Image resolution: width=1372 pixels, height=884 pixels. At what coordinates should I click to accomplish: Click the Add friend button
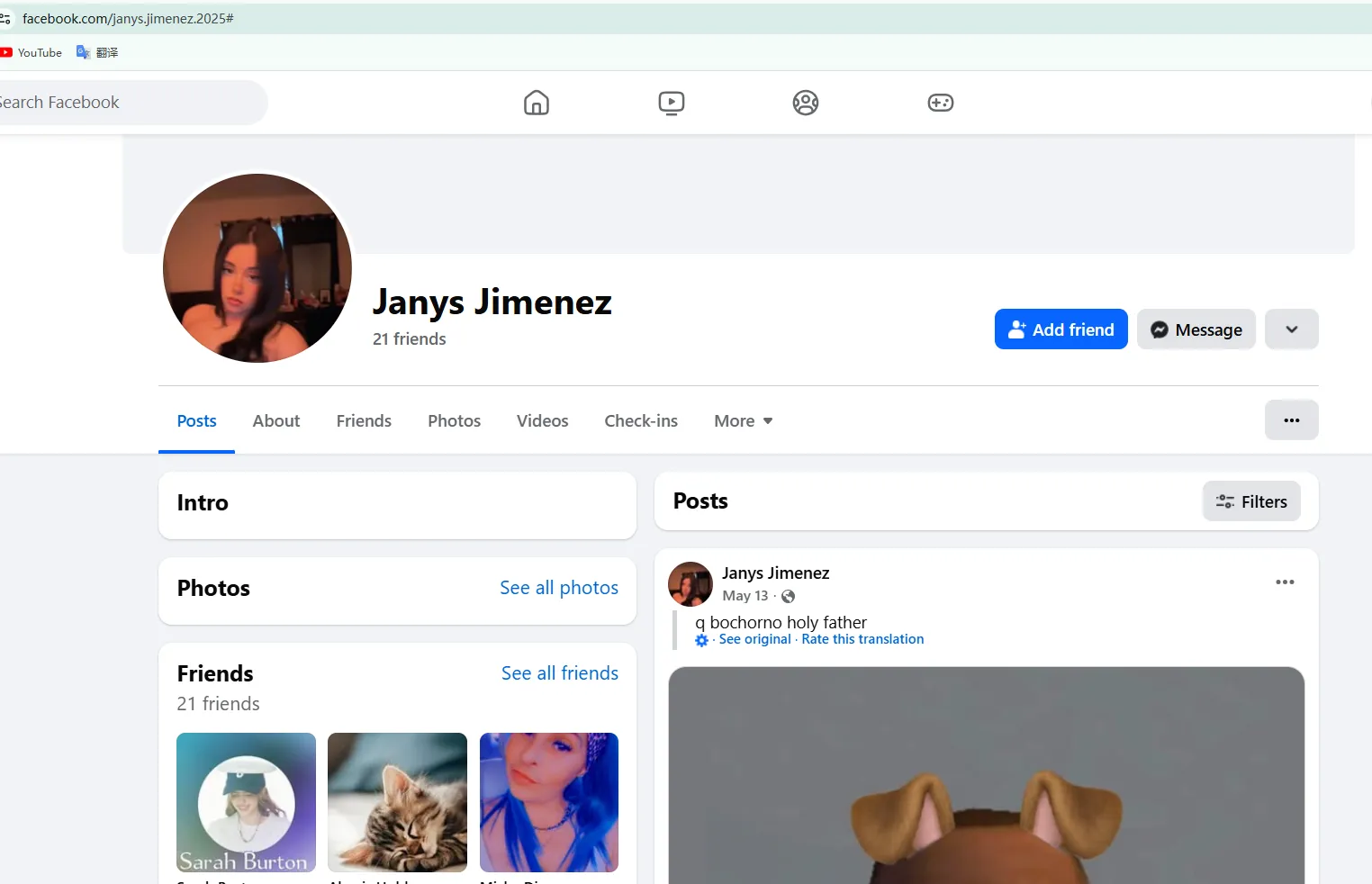(1061, 329)
